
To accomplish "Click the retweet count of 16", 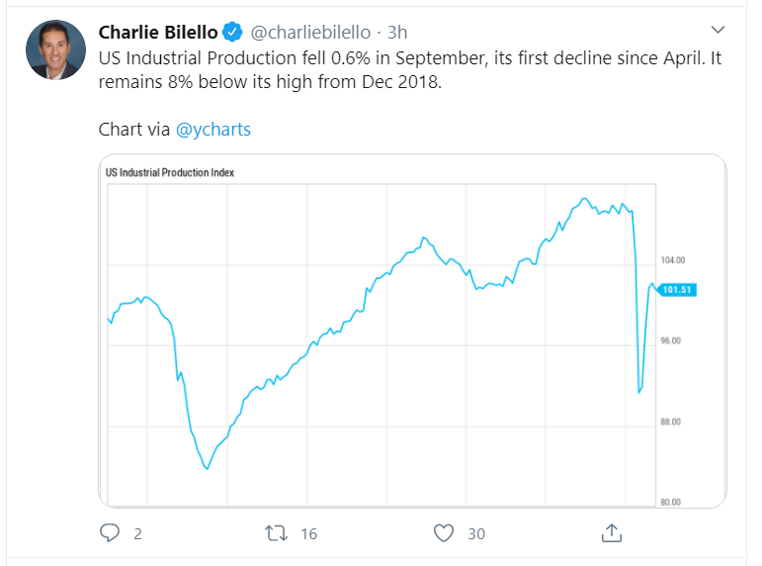I will pyautogui.click(x=308, y=534).
